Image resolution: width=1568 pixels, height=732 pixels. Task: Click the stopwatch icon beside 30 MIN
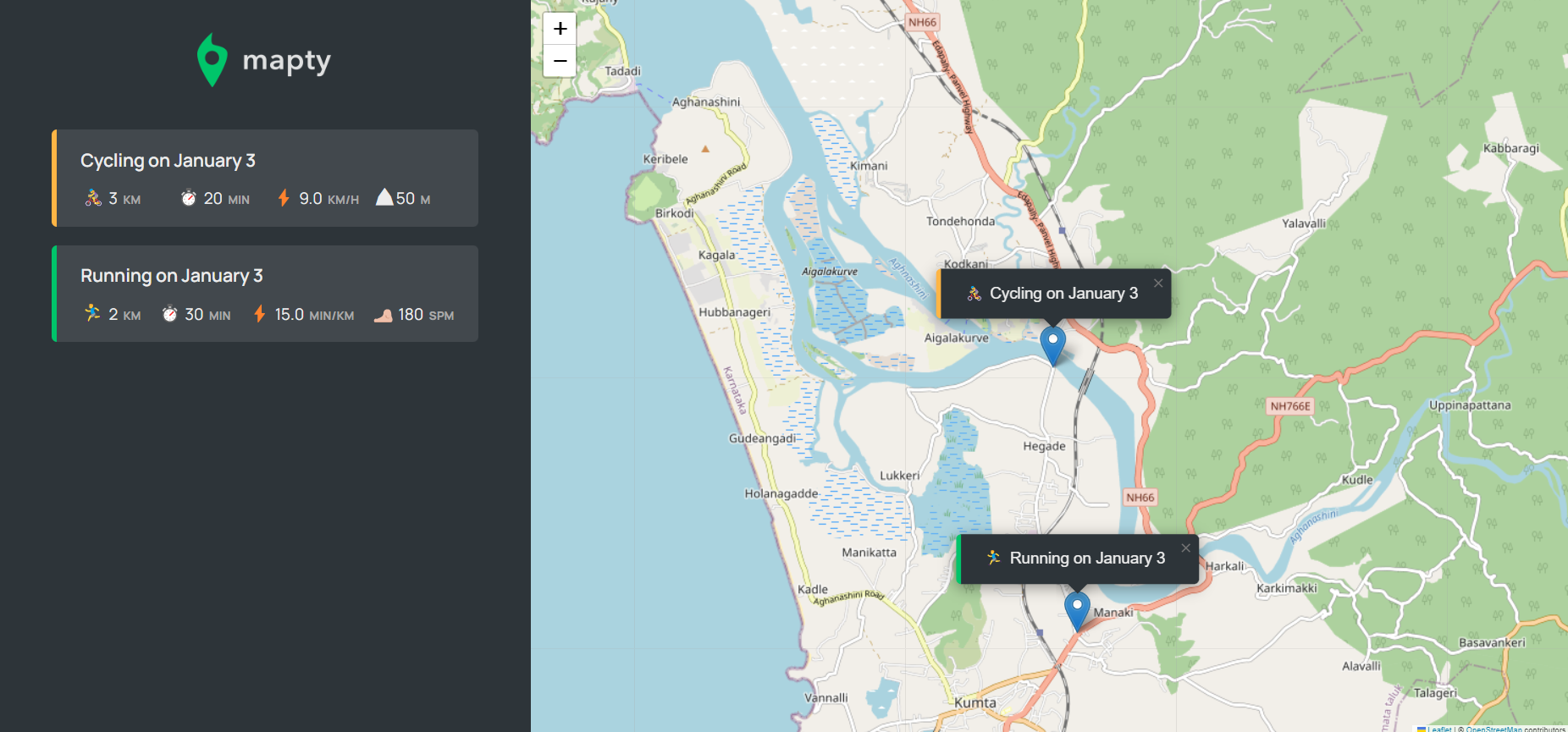[x=169, y=314]
